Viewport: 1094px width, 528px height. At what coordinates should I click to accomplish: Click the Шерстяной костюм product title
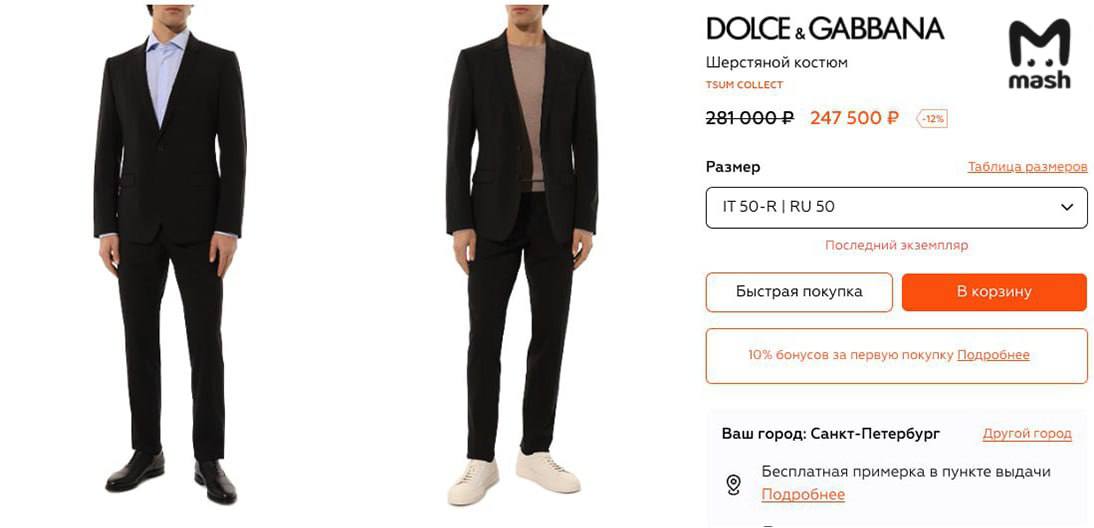pyautogui.click(x=776, y=62)
